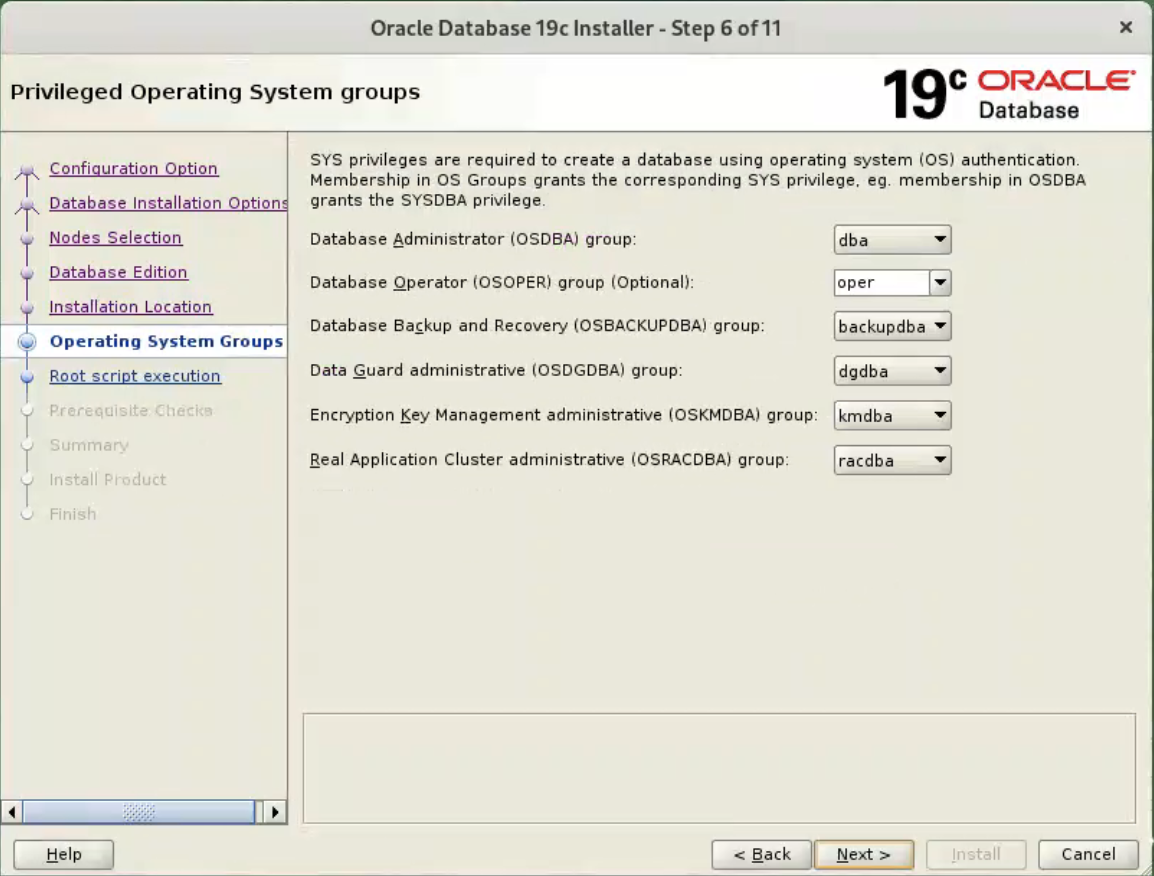Select the Operating System Groups step
The image size is (1154, 876).
[166, 342]
